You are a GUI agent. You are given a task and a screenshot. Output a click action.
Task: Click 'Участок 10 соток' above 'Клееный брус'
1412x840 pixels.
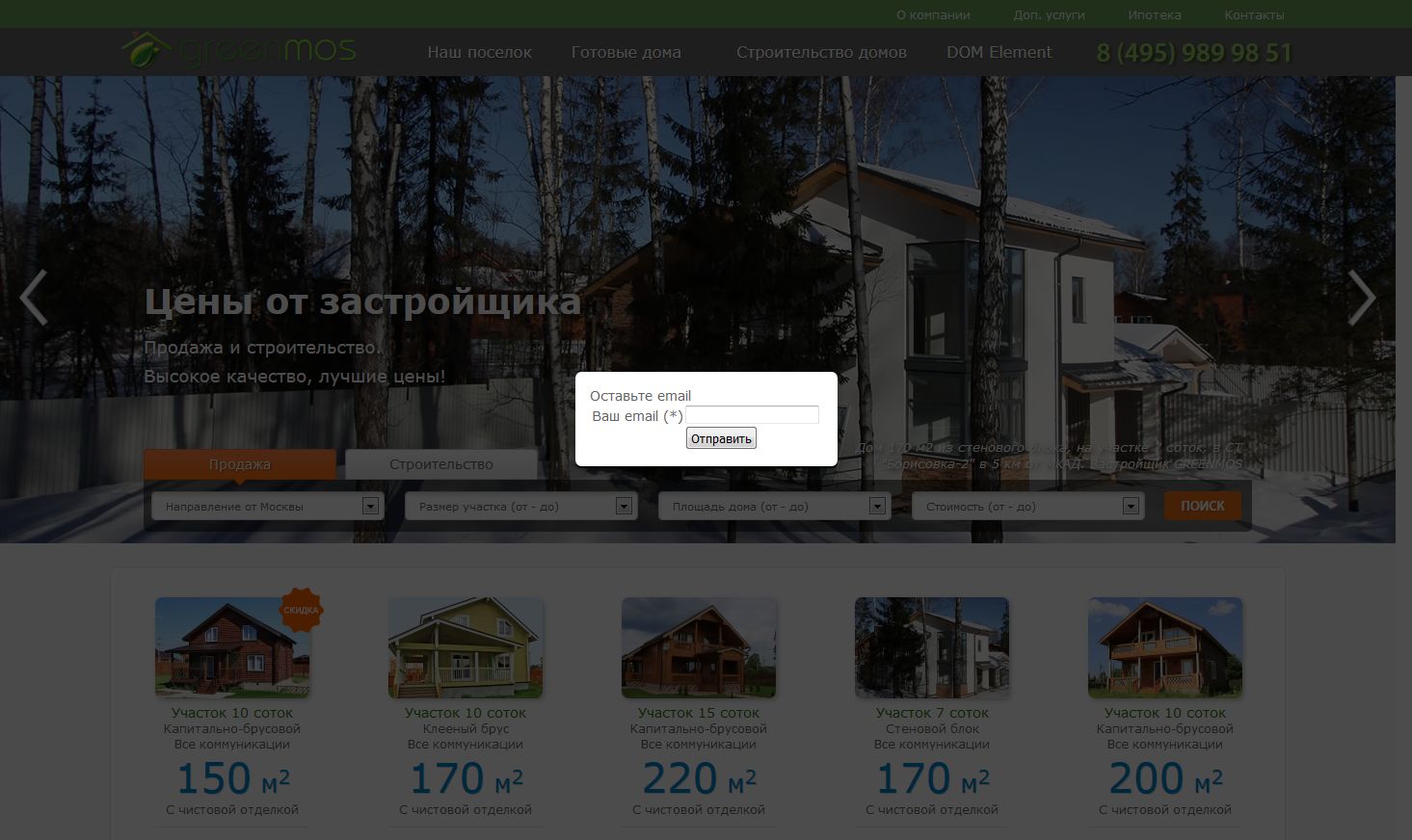tap(466, 713)
